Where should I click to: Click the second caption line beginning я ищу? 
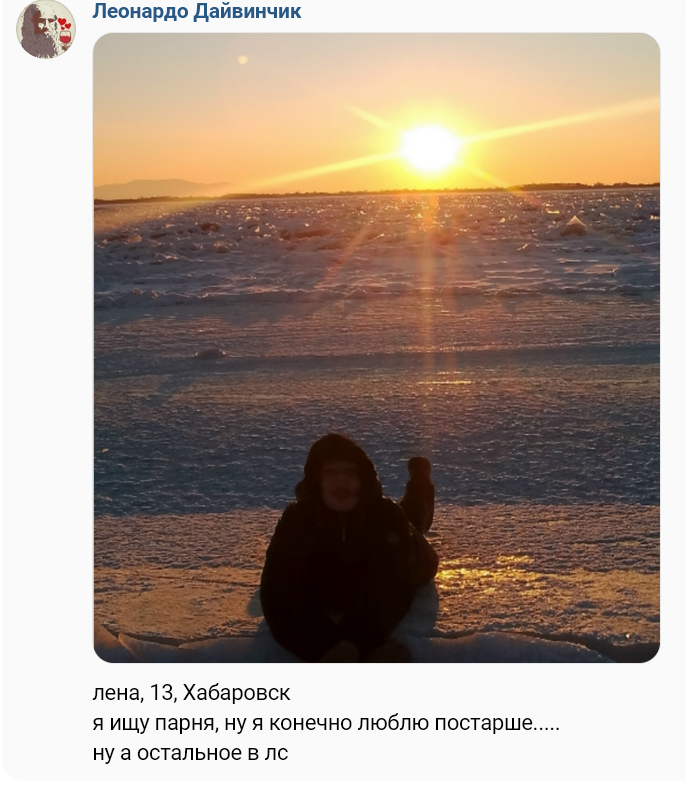(x=326, y=723)
